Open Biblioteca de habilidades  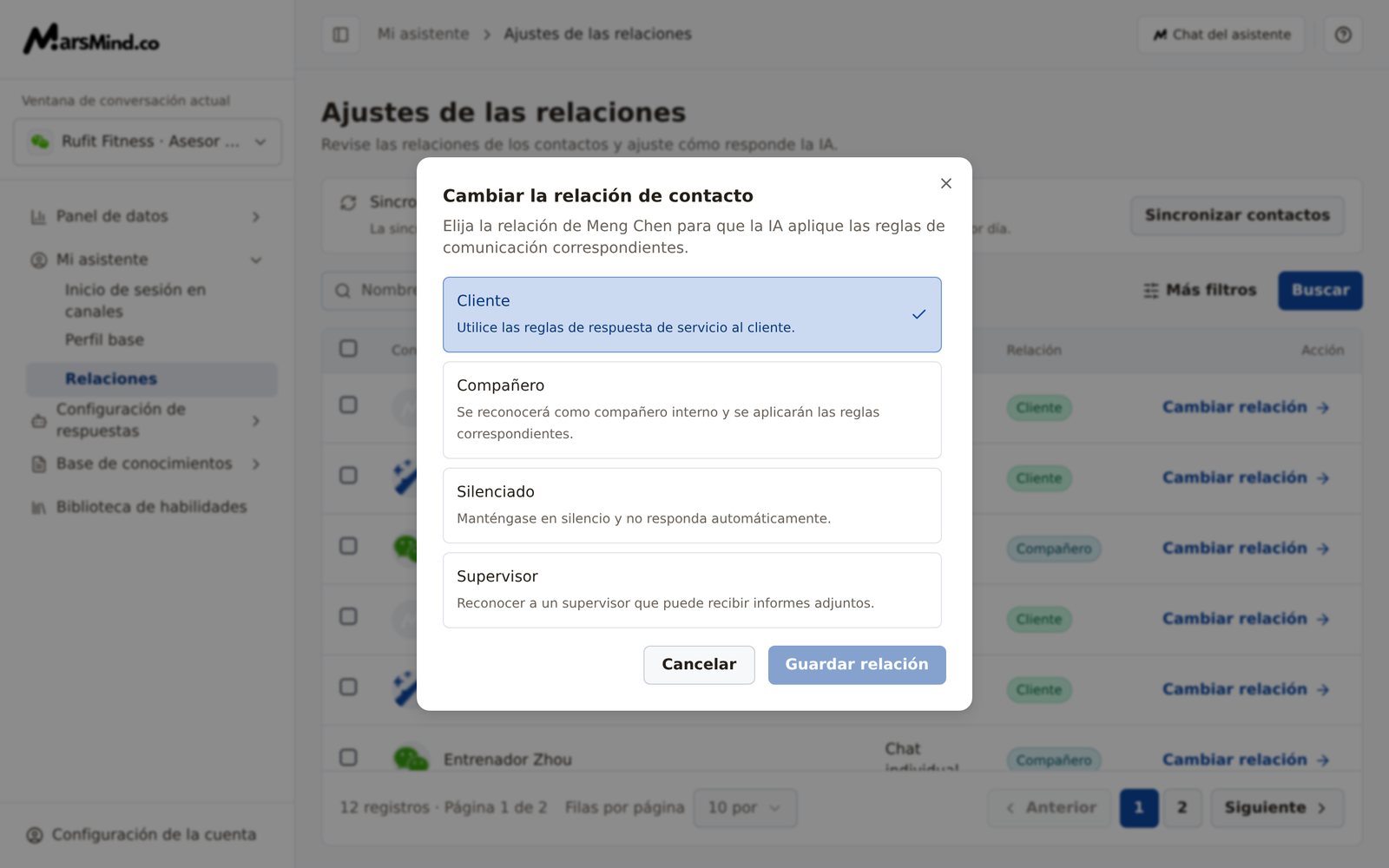click(146, 507)
